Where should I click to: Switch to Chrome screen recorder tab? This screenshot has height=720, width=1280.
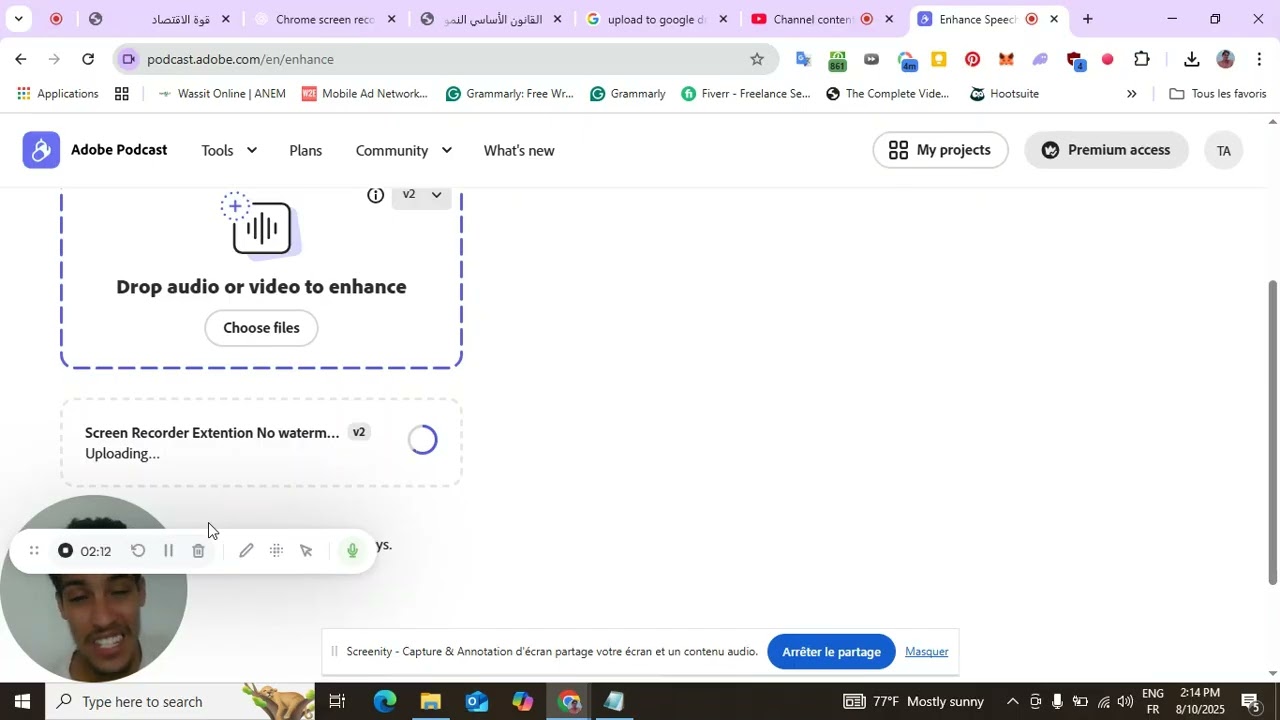click(x=325, y=19)
